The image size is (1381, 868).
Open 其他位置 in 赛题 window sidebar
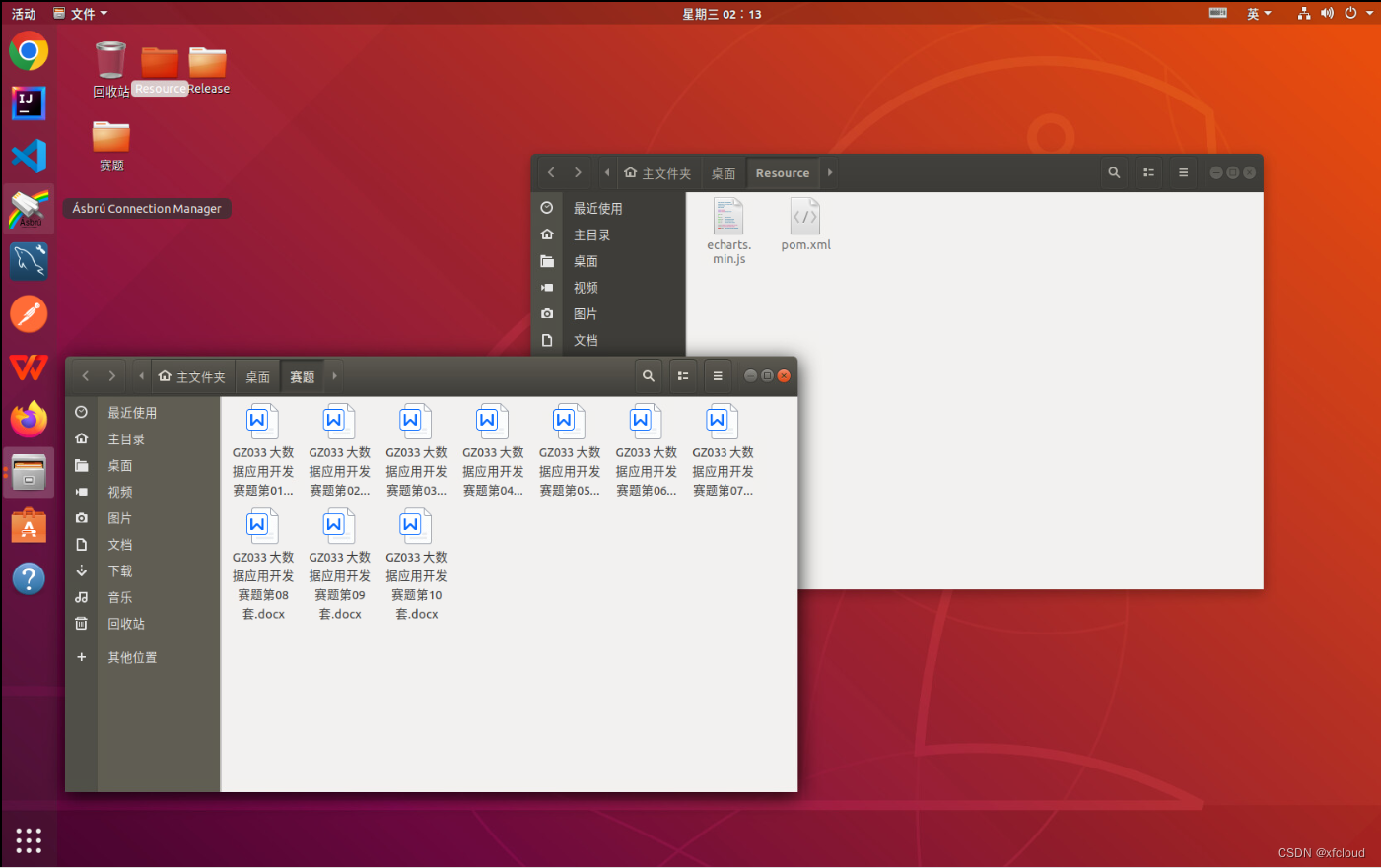(143, 657)
